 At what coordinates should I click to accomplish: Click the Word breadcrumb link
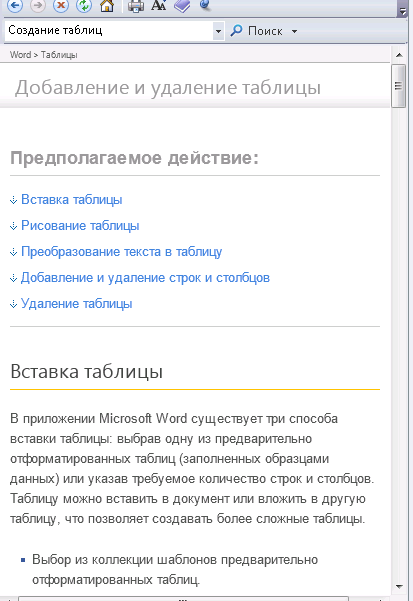click(x=20, y=55)
